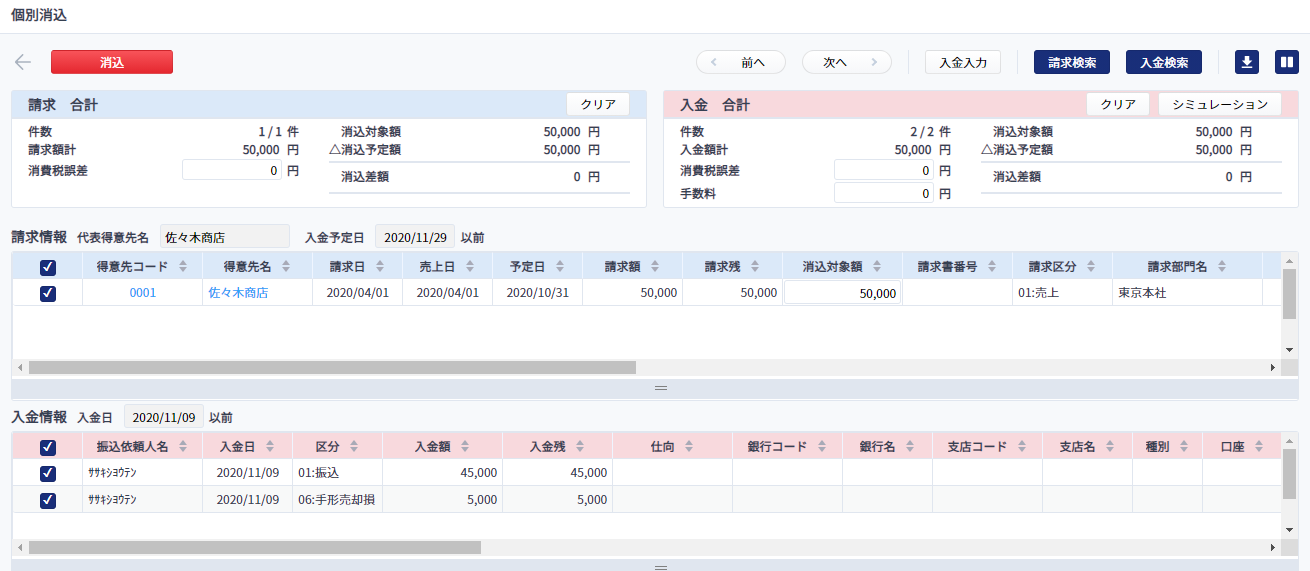Sort the 請求残 column

(756, 266)
